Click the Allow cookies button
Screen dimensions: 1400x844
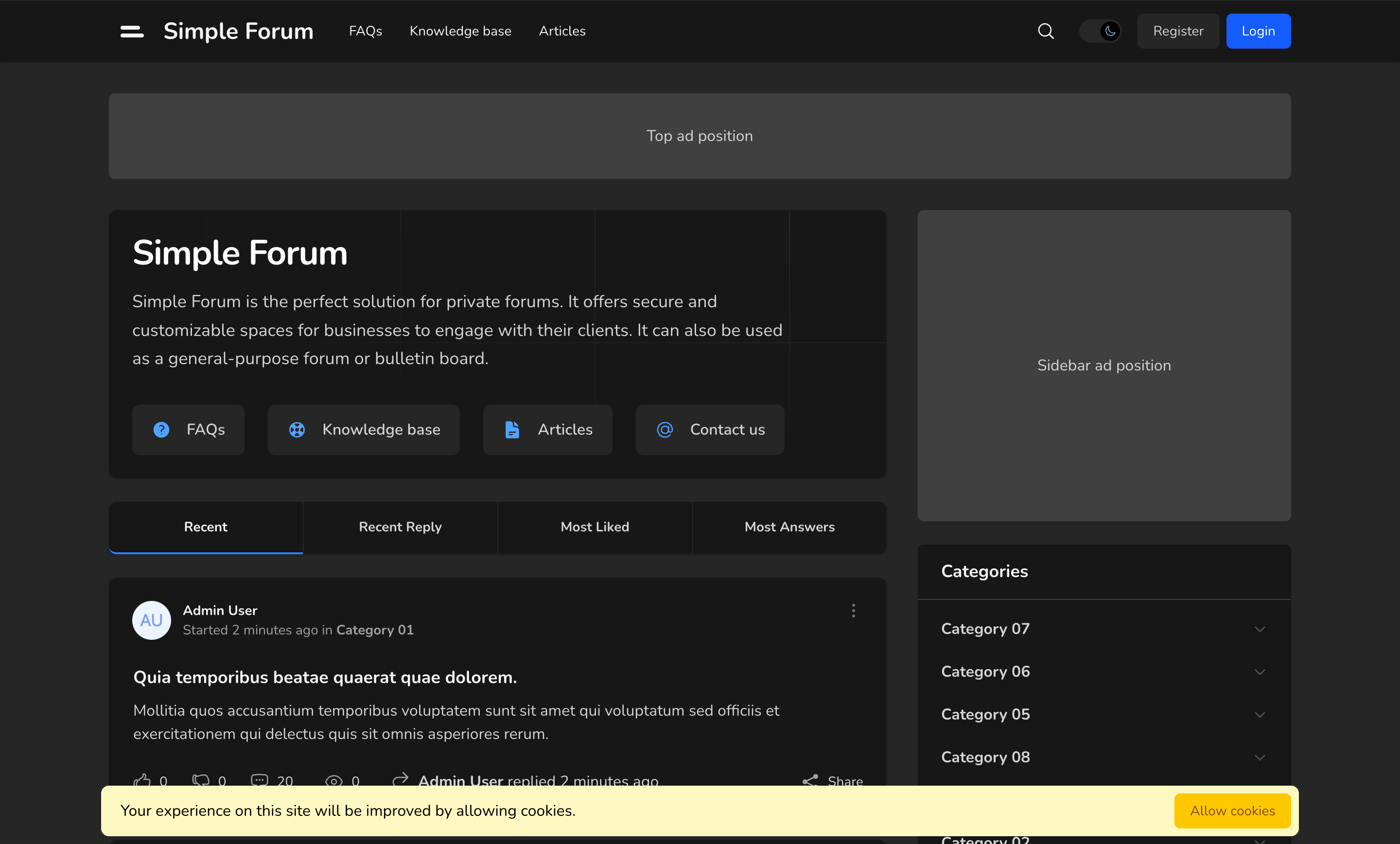[1232, 811]
